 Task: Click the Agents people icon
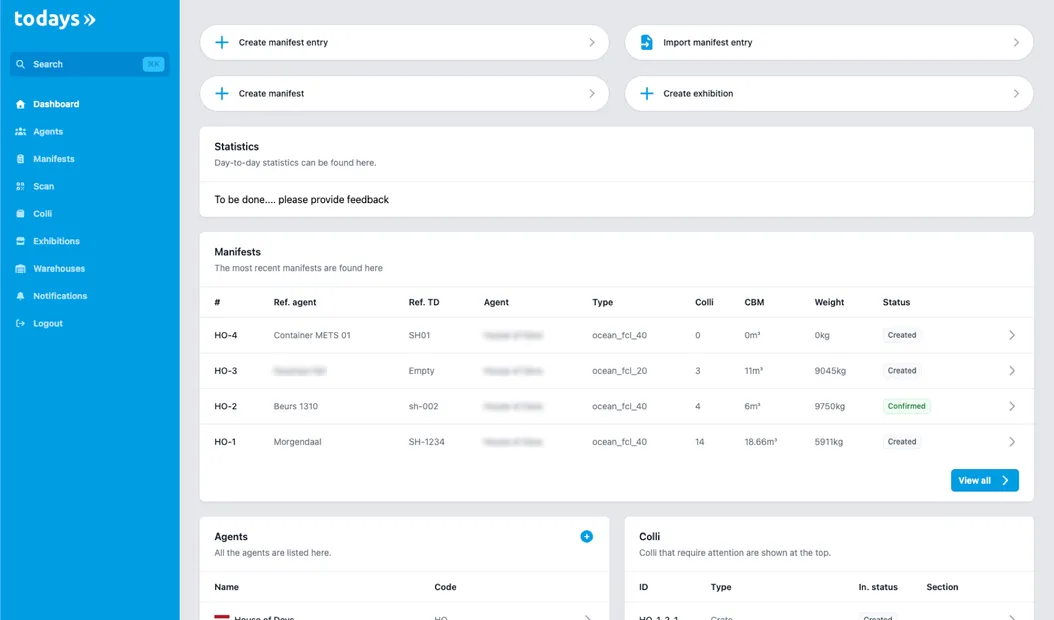pyautogui.click(x=20, y=132)
